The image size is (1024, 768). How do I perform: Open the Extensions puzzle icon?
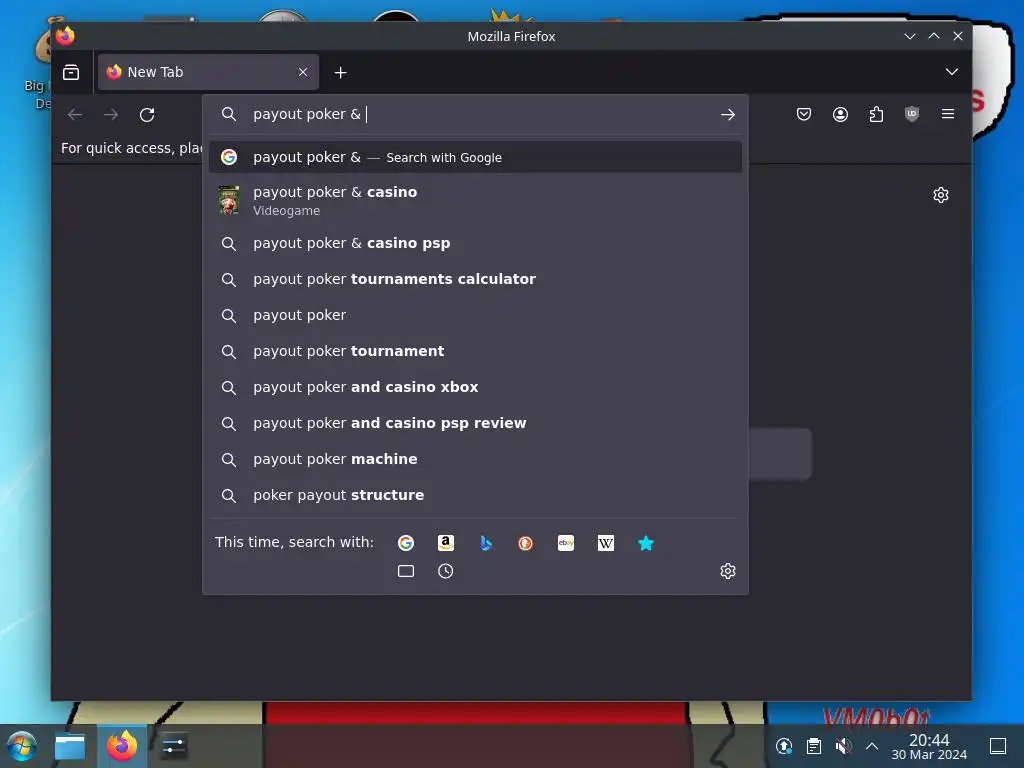coord(876,114)
